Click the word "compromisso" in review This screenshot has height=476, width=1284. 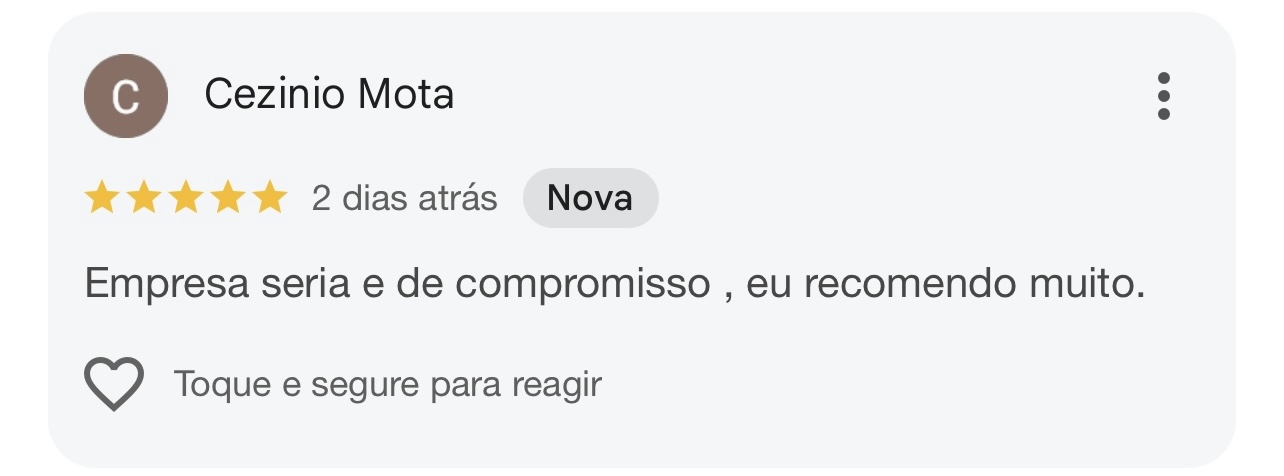pyautogui.click(x=582, y=285)
